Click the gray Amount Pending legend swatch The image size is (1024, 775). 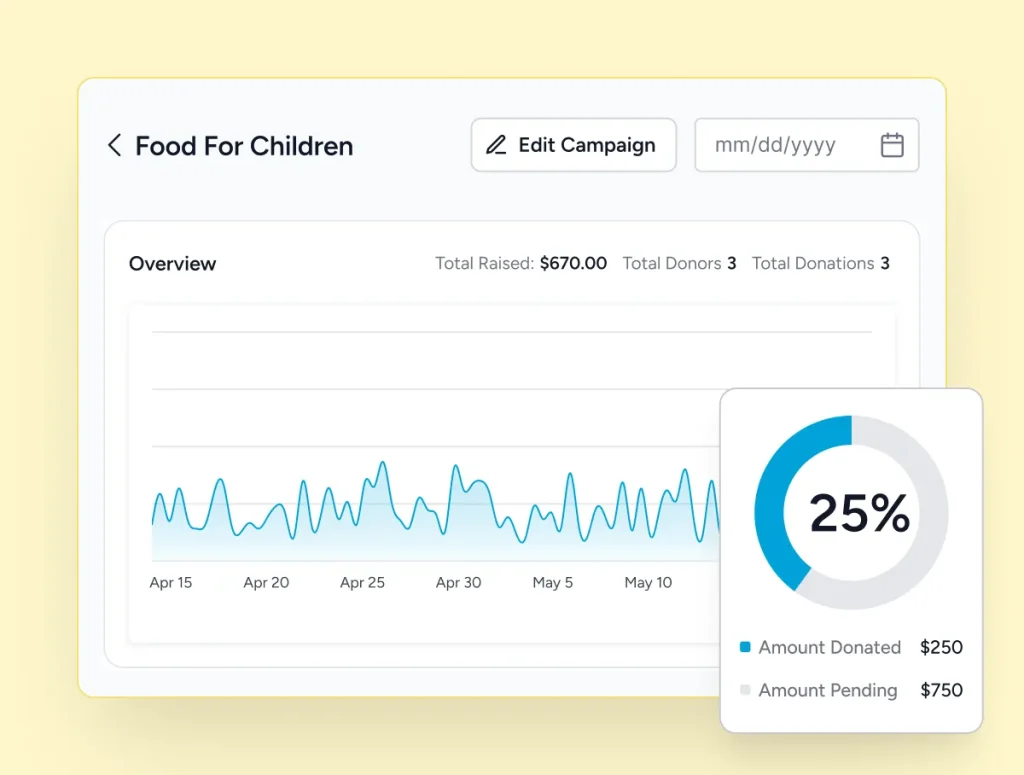pos(745,689)
